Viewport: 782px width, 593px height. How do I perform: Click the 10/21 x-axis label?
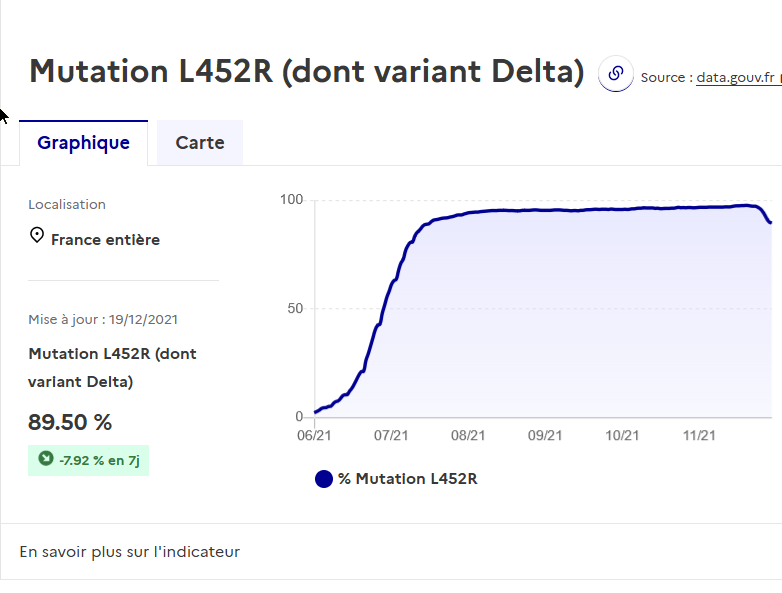pos(622,436)
